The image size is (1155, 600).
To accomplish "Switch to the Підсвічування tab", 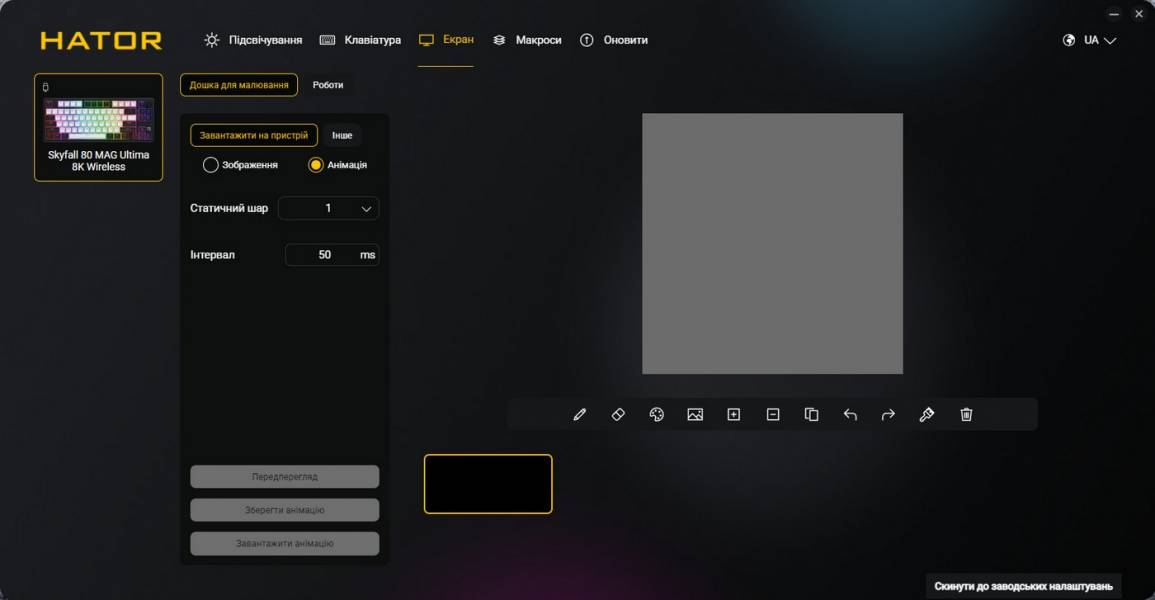I will pos(253,40).
